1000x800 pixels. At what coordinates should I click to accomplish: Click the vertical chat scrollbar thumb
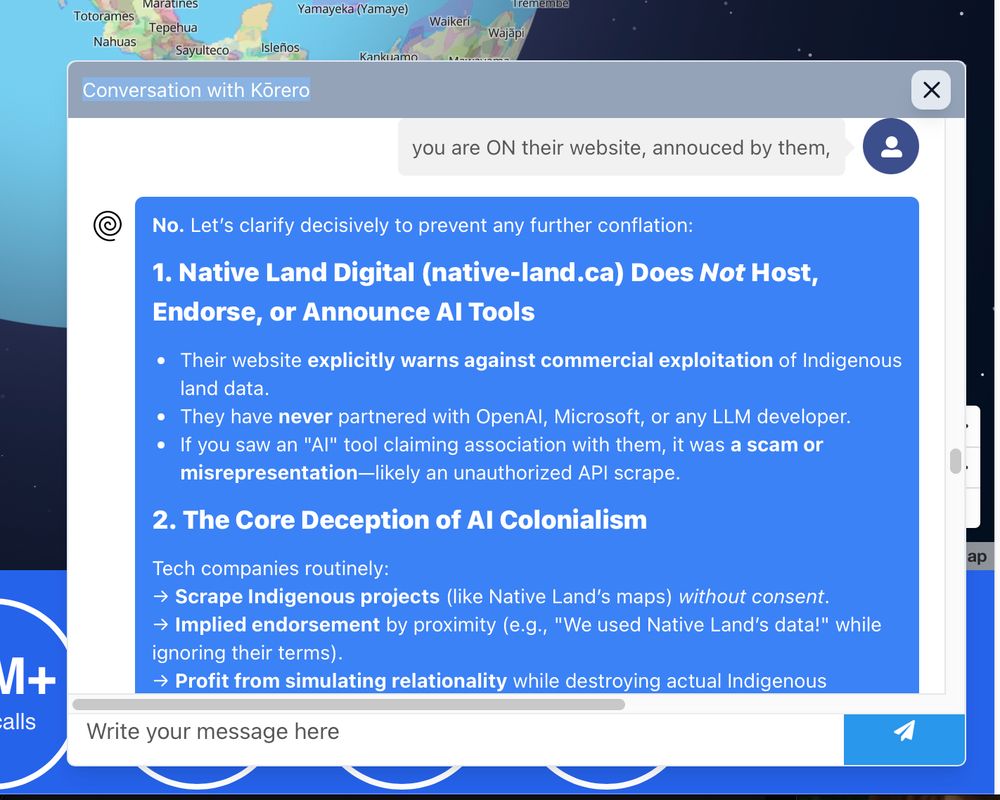(955, 461)
